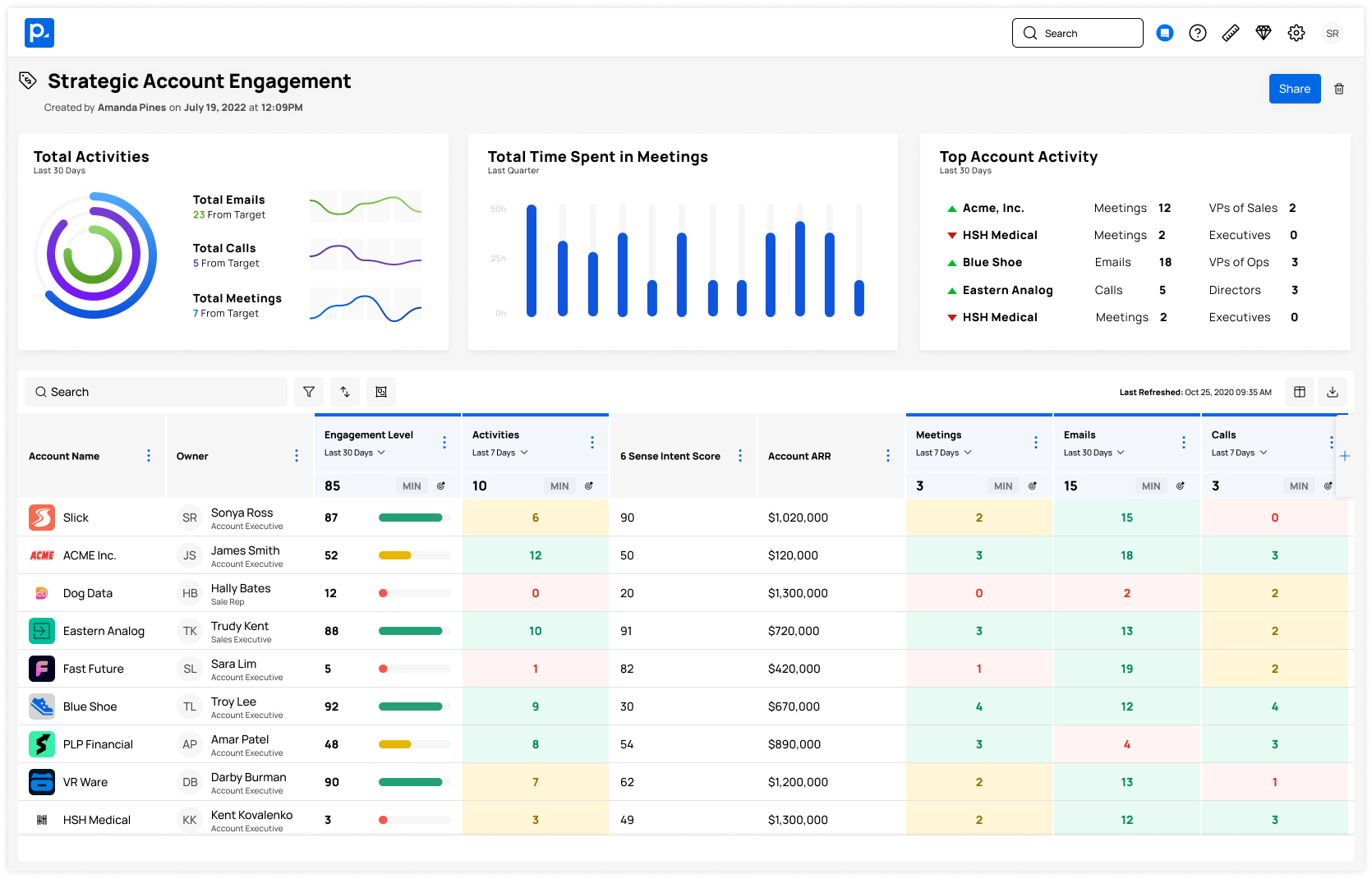Open the table filter icon
Screen dimensions: 1372x879
(309, 392)
